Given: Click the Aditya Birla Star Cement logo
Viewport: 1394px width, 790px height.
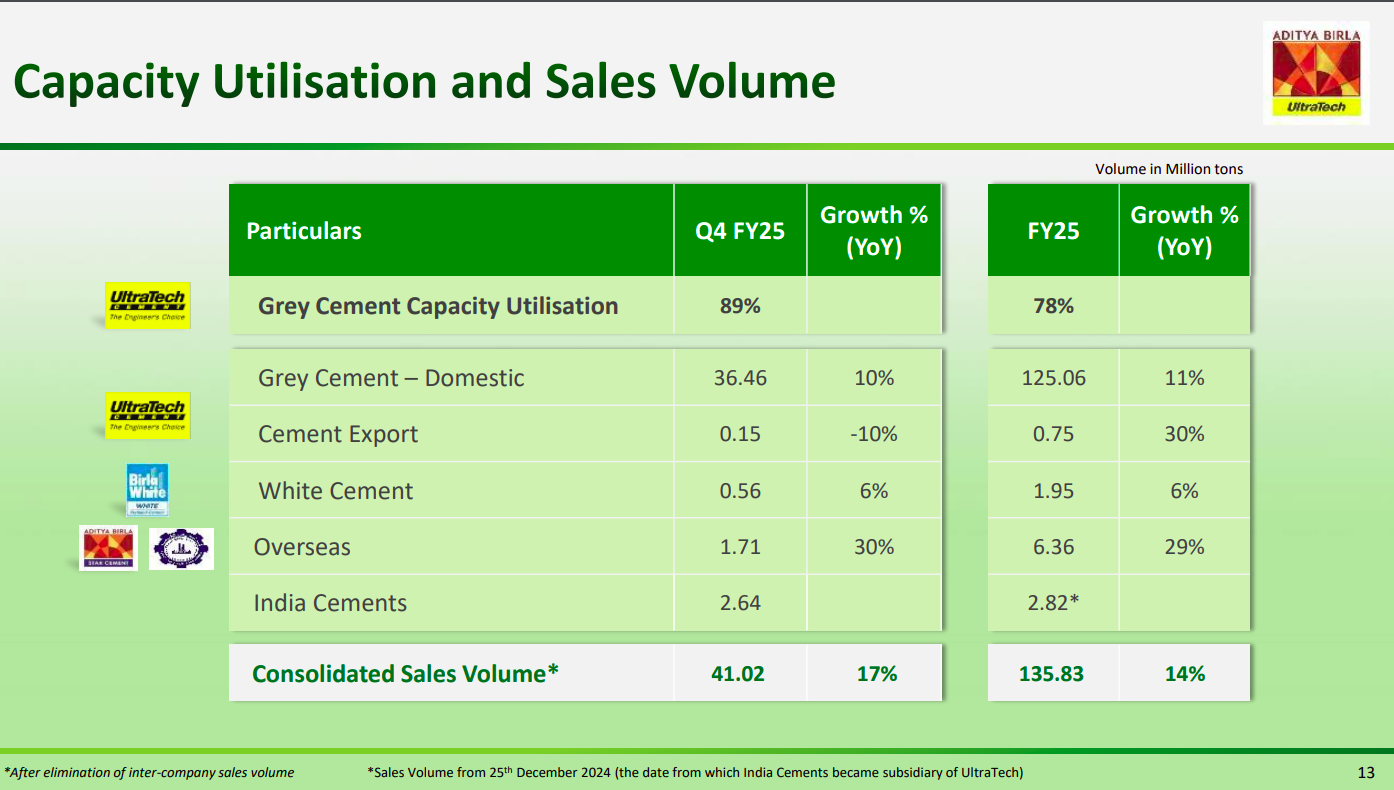Looking at the screenshot, I should [x=108, y=548].
